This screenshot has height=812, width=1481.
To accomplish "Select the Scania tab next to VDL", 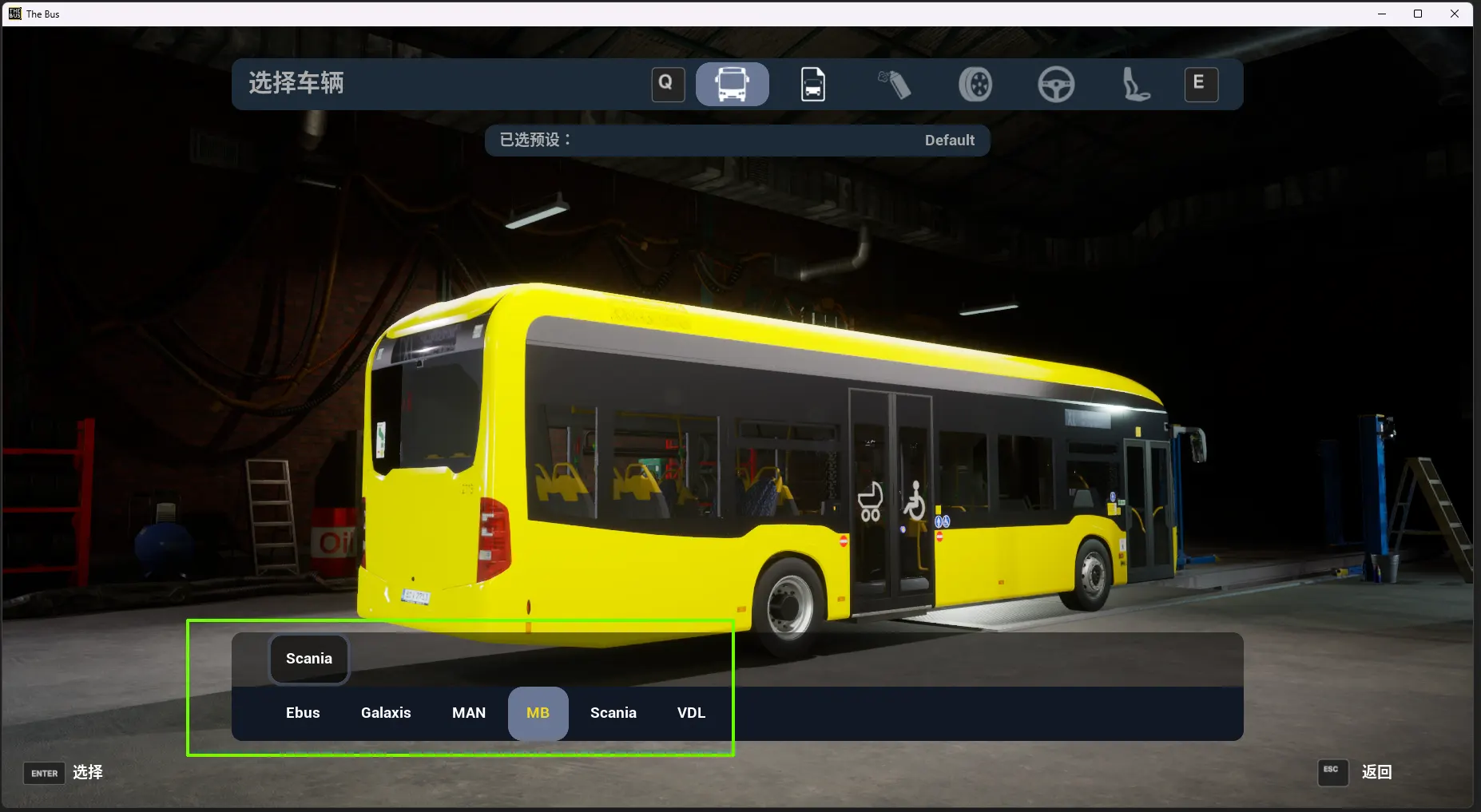I will coord(613,713).
